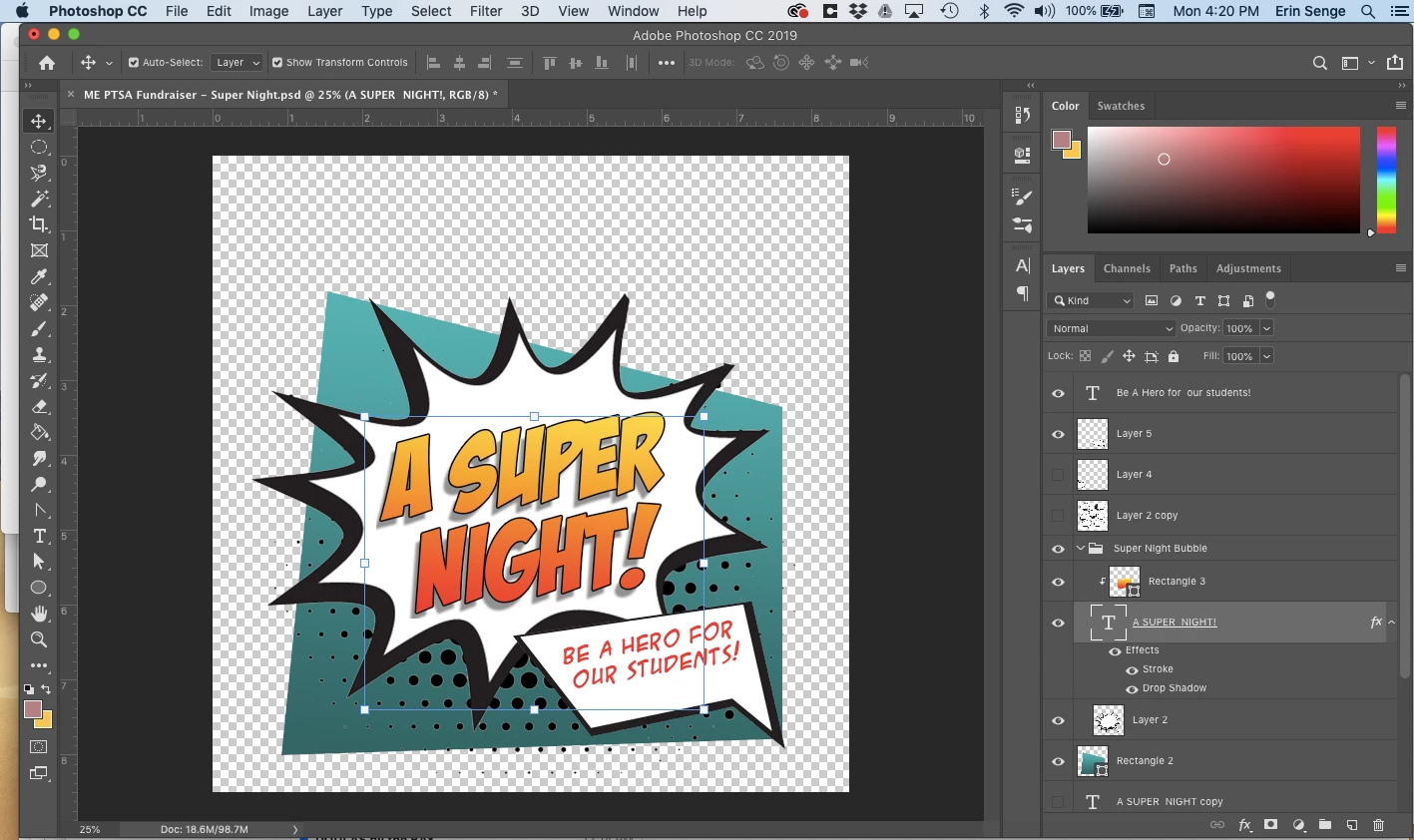Screen dimensions: 1414x840
Task: Hide the Rectangle 3 layer
Action: tap(1058, 582)
